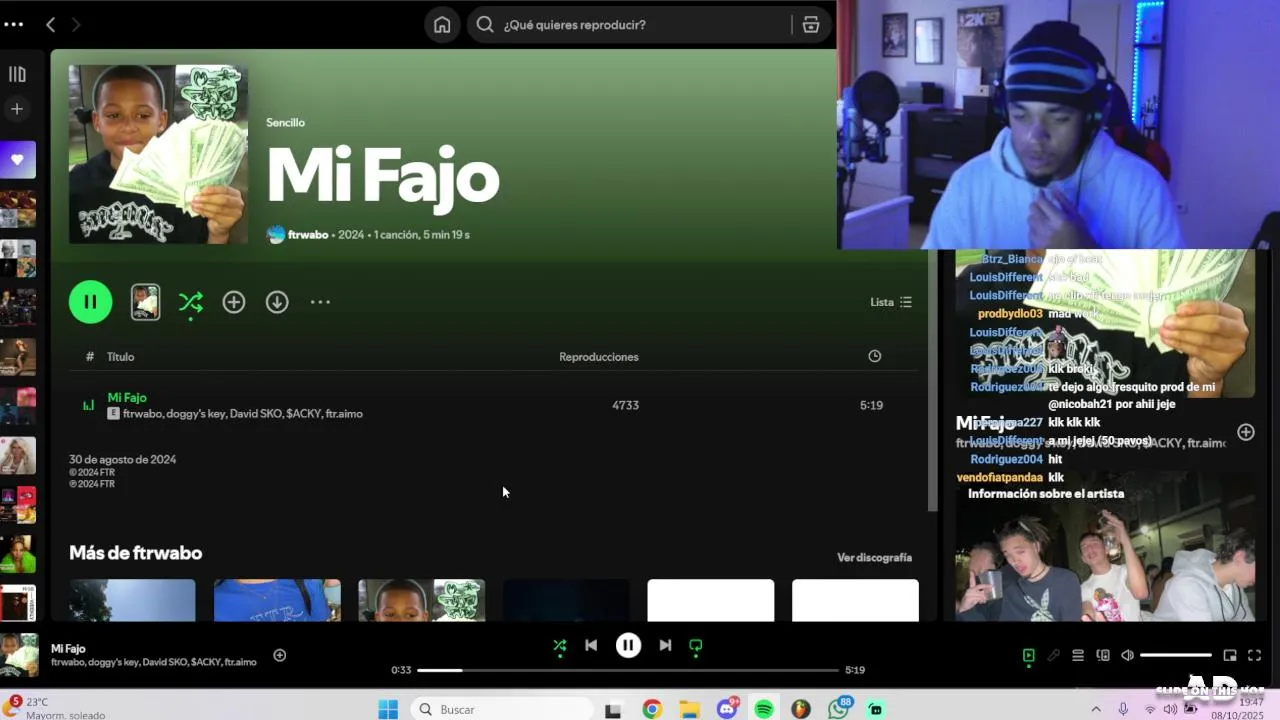Download the Mi Fajo single
This screenshot has height=720, width=1280.
277,302
